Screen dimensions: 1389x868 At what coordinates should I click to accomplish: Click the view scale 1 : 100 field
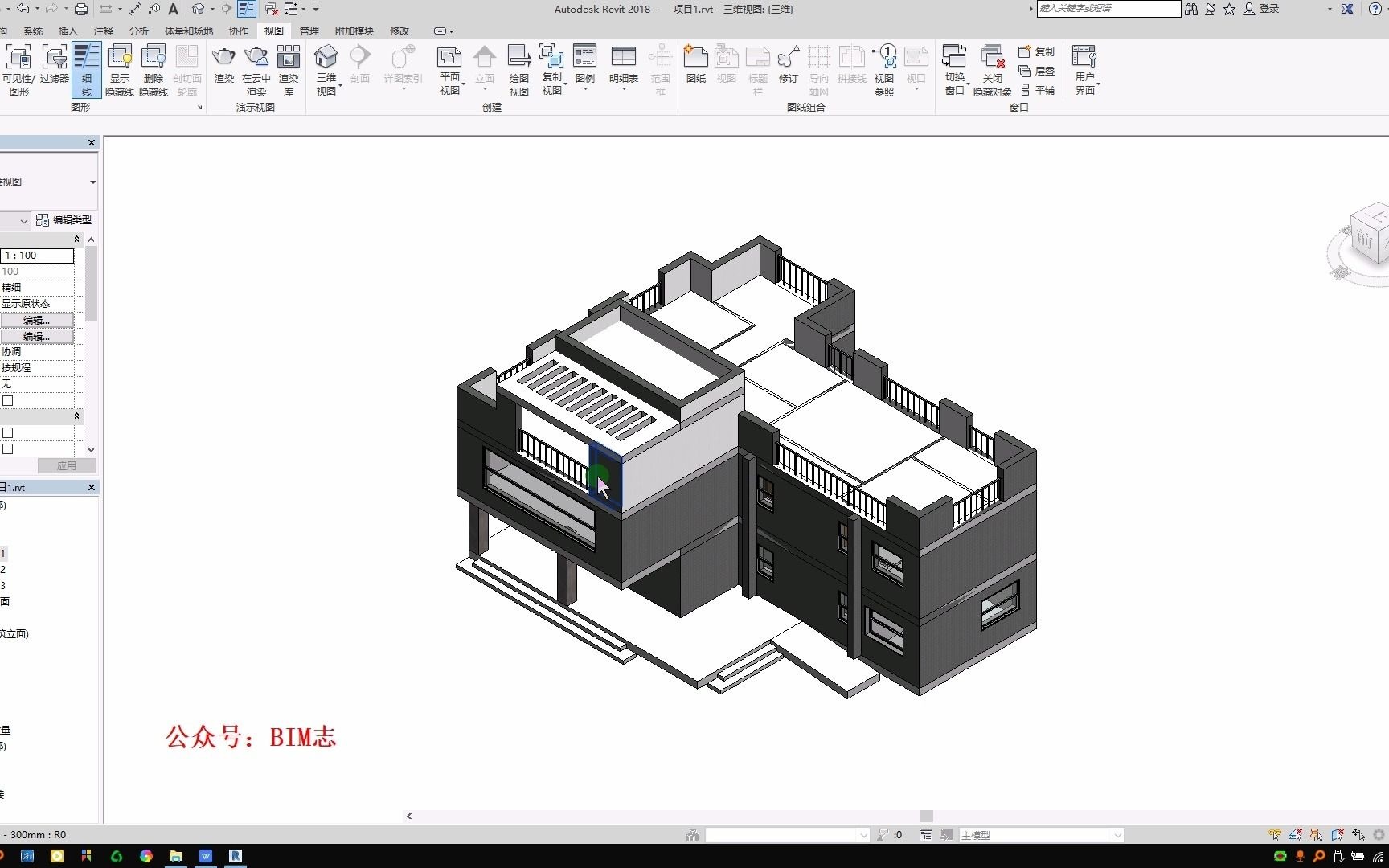pyautogui.click(x=37, y=256)
